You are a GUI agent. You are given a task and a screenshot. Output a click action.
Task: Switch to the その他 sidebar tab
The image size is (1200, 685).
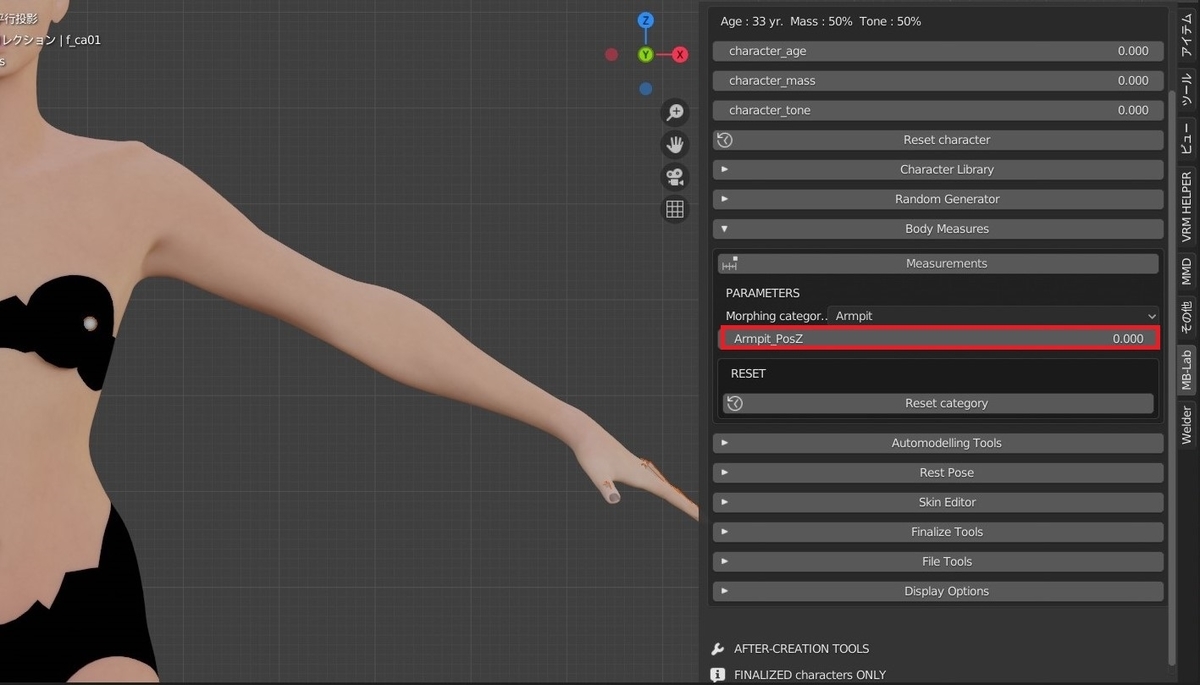pyautogui.click(x=1186, y=317)
